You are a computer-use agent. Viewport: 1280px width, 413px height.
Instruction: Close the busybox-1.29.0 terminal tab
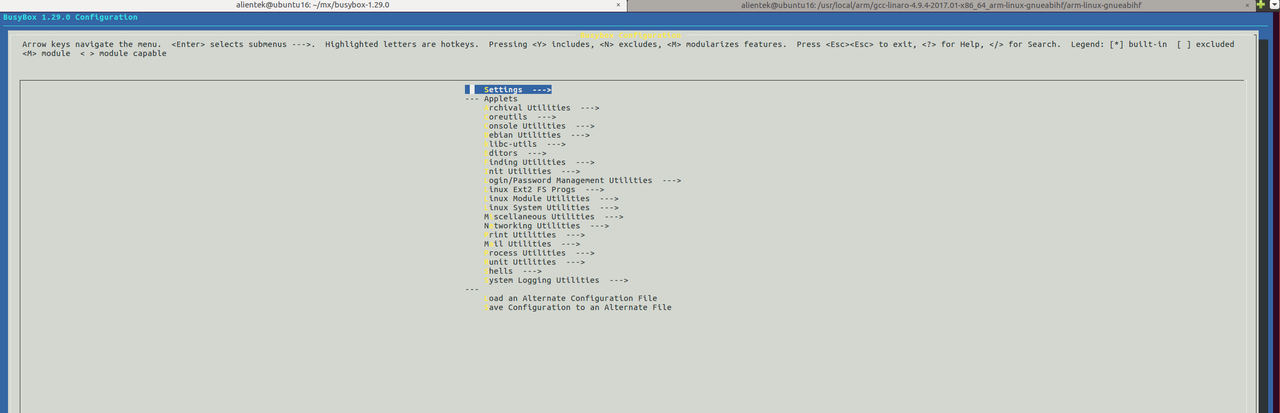coord(619,5)
